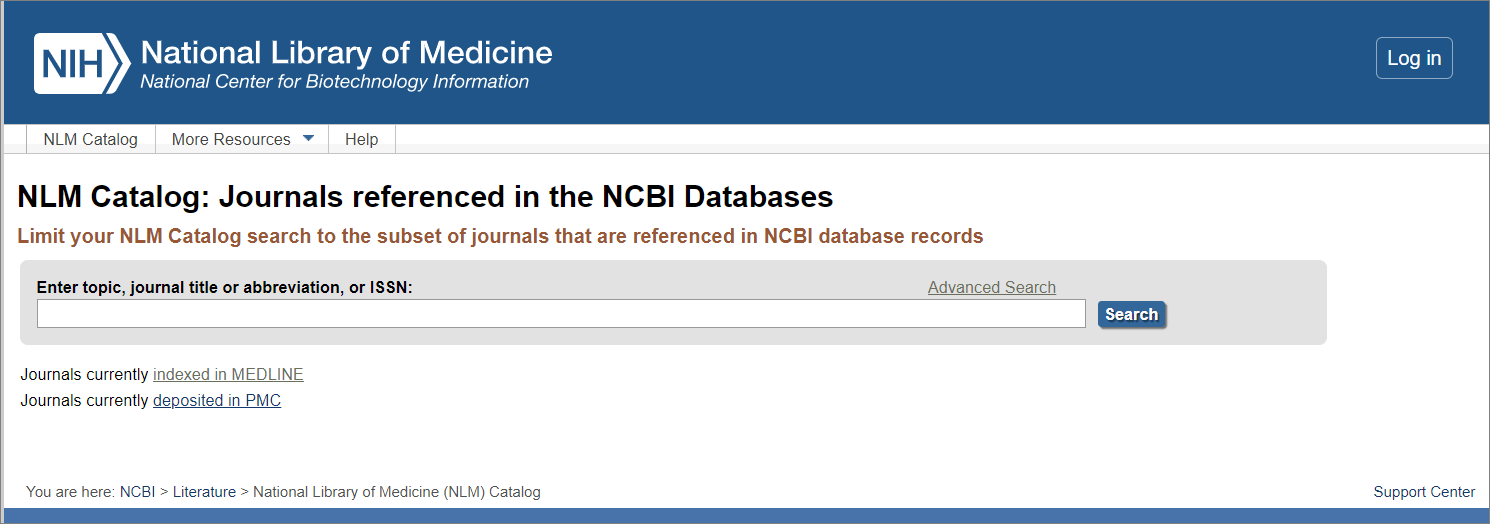Click the blue Search button
The image size is (1490, 524).
(1132, 314)
